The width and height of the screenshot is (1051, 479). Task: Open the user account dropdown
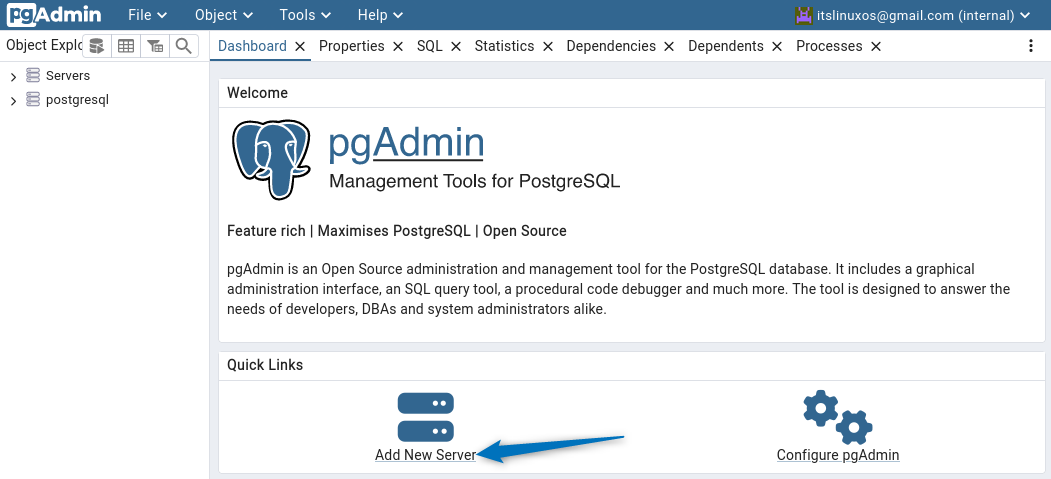coord(912,15)
